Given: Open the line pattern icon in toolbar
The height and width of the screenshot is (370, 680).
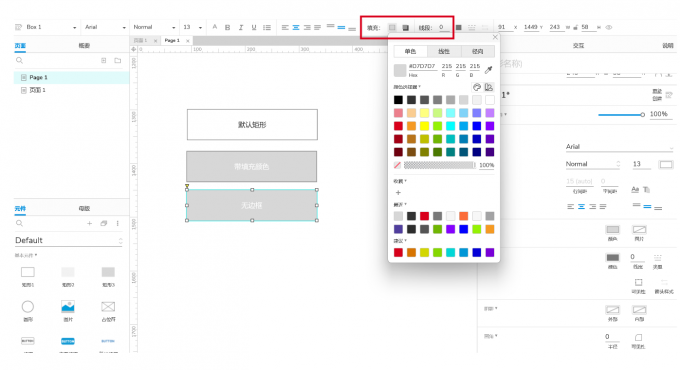Looking at the screenshot, I should click(471, 27).
